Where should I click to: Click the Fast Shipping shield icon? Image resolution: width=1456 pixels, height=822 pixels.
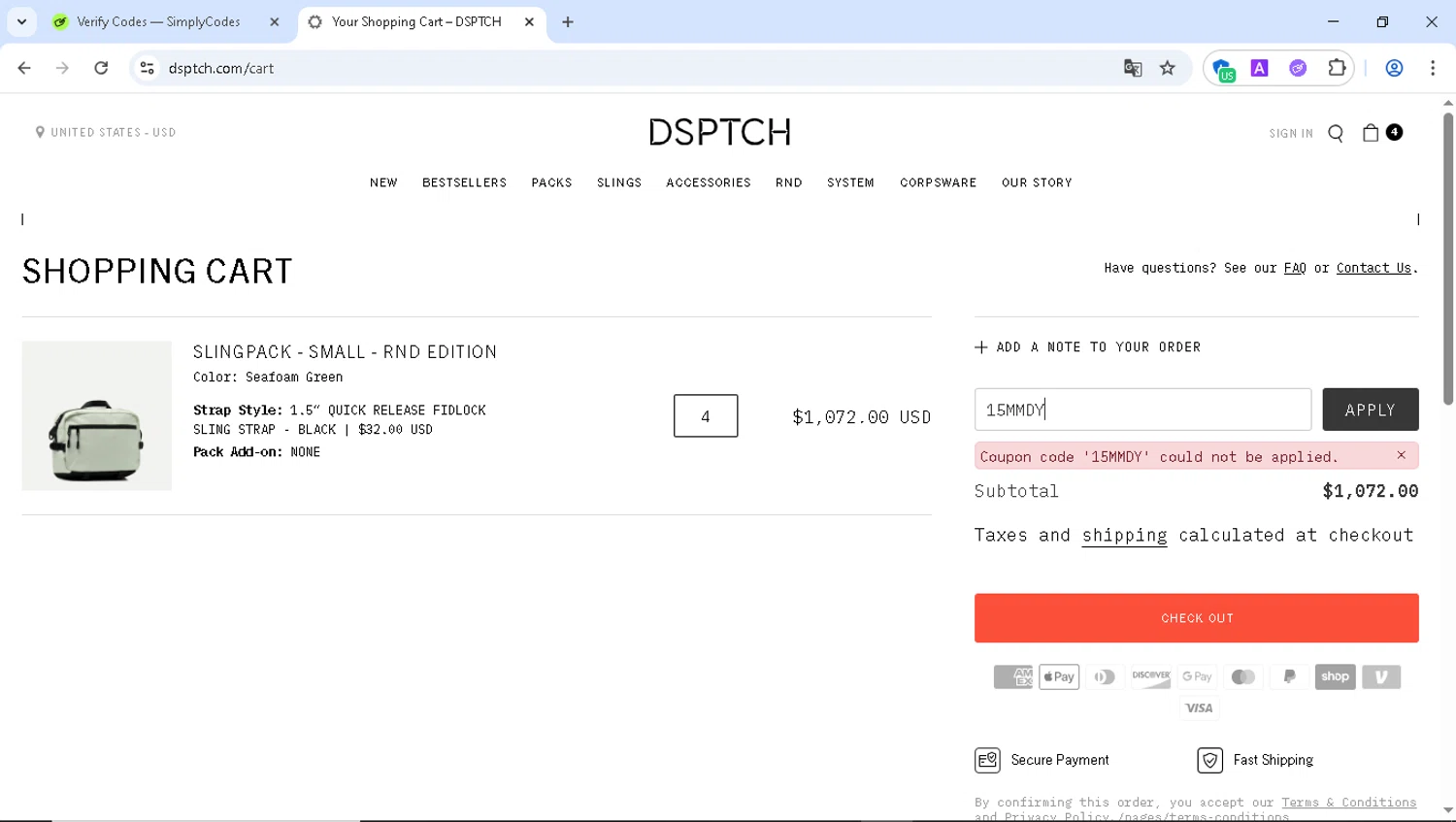pyautogui.click(x=1209, y=760)
